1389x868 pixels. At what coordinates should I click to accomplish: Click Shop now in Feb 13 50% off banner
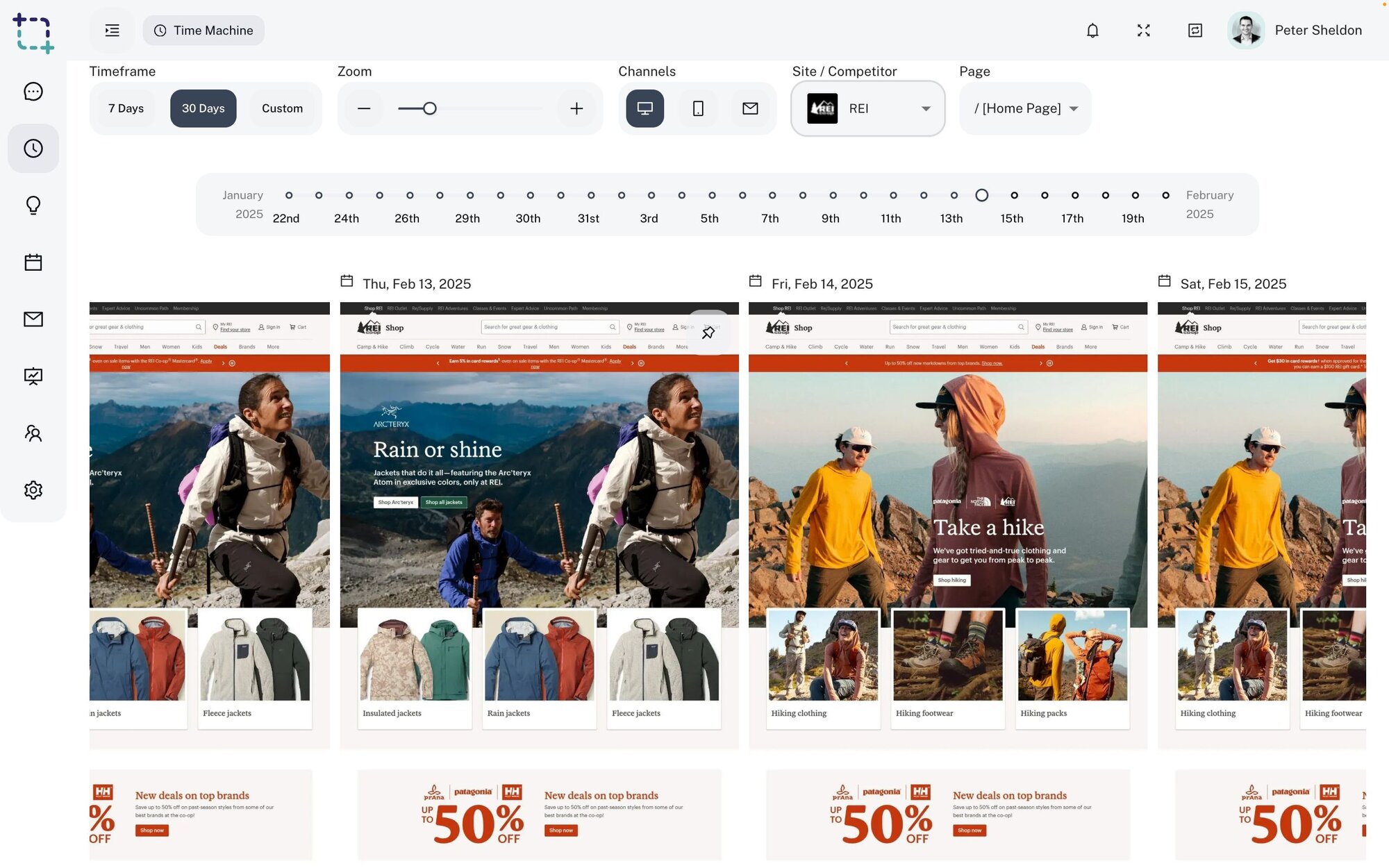(561, 831)
